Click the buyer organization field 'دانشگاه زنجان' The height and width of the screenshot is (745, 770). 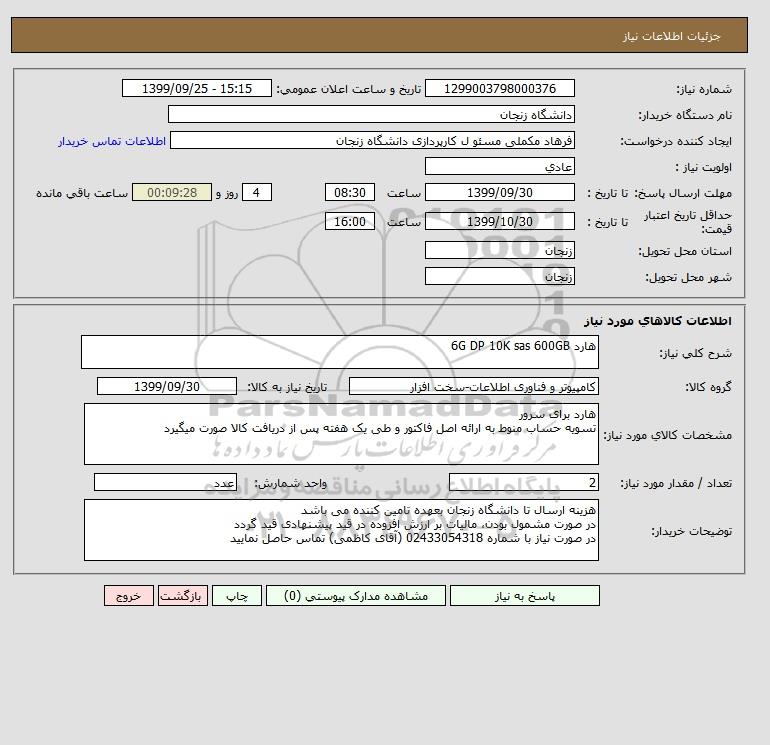click(x=371, y=114)
